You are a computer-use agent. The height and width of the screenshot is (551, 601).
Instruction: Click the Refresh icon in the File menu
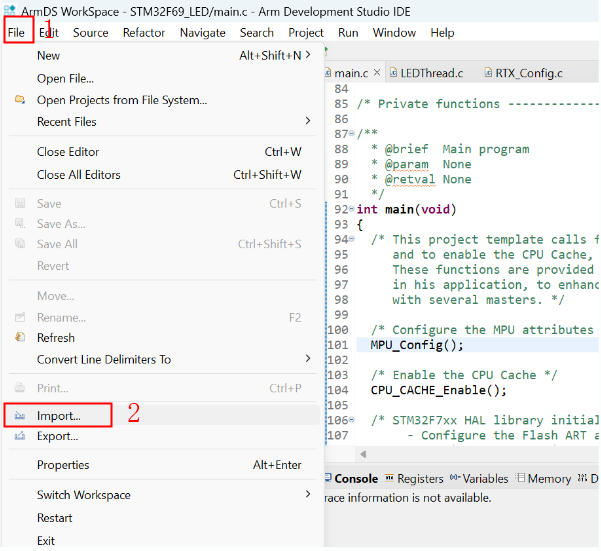tap(20, 338)
